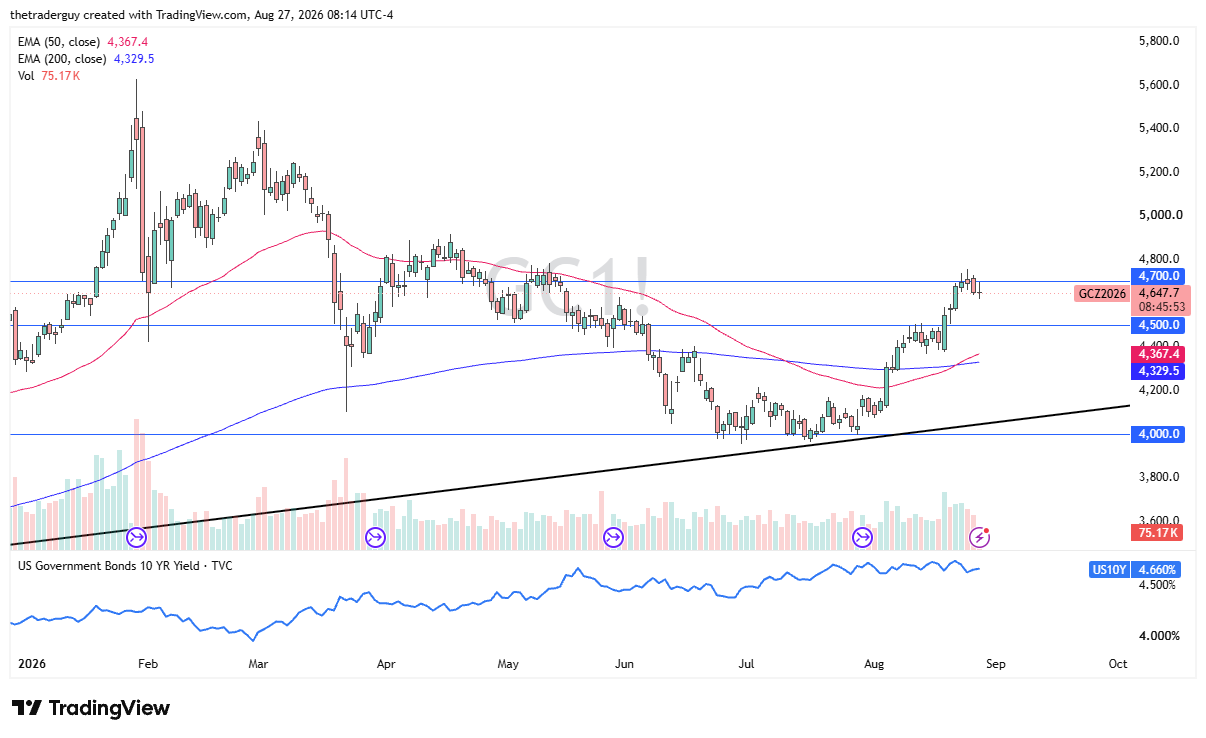
Task: Click the current price 4,647.7 label
Action: click(1158, 294)
